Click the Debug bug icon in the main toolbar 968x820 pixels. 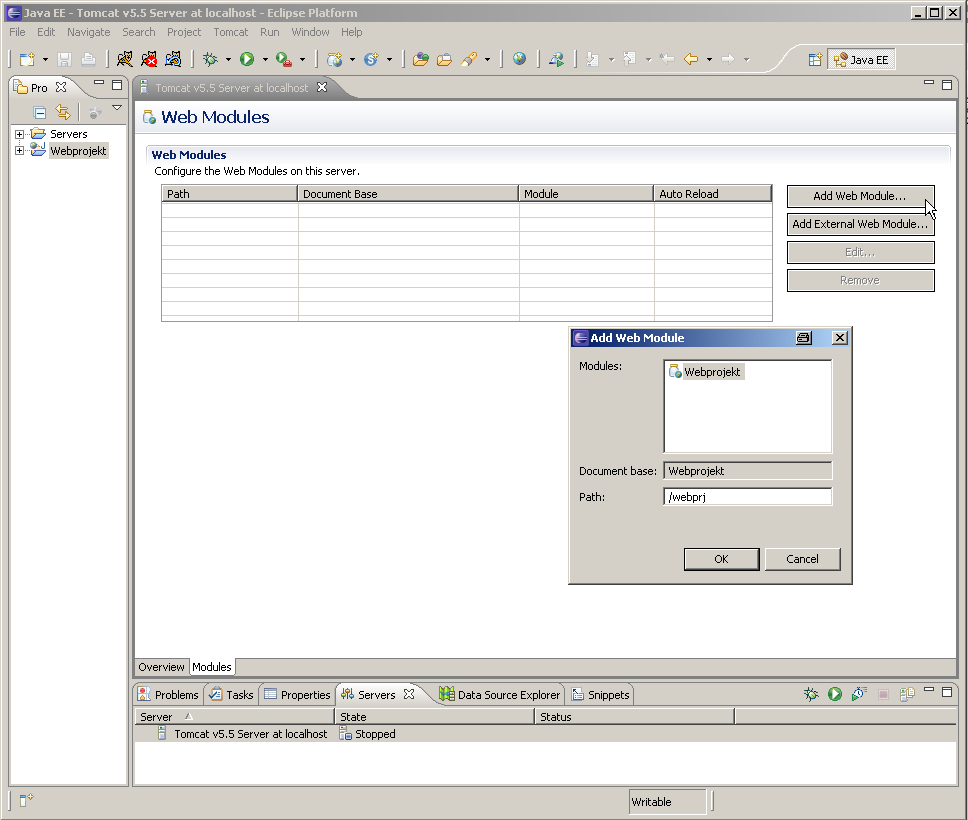click(211, 59)
